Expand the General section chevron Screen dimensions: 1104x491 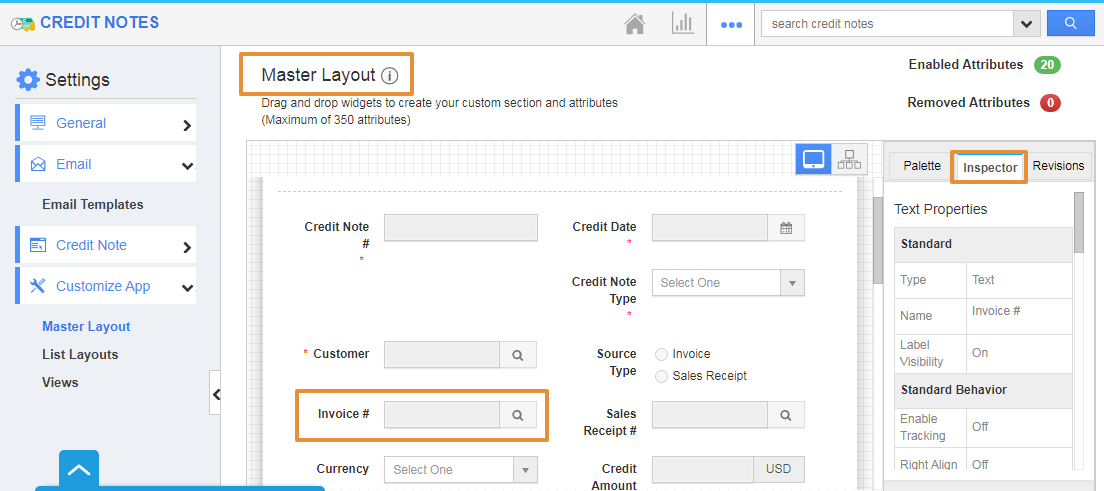[x=187, y=125]
